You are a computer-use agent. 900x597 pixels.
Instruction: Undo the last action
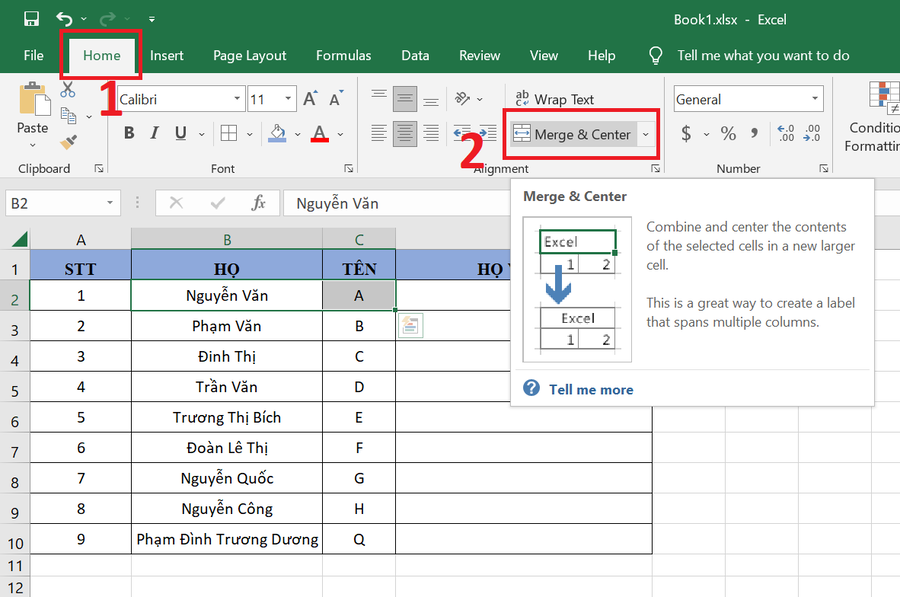(64, 19)
